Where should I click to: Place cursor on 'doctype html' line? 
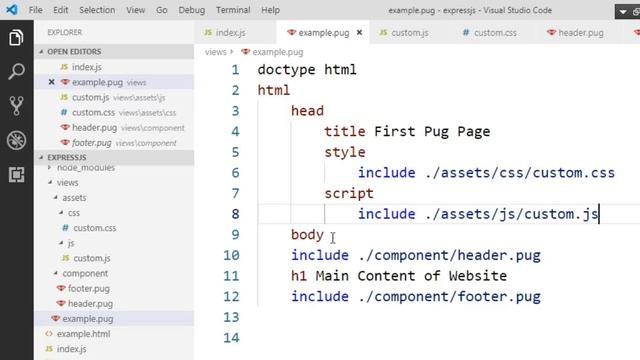[307, 69]
